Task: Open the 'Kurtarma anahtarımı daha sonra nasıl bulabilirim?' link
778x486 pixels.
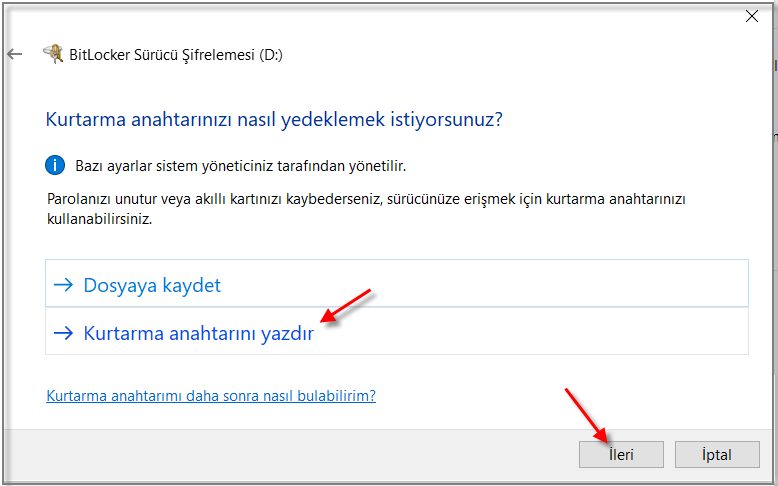Action: [x=211, y=395]
